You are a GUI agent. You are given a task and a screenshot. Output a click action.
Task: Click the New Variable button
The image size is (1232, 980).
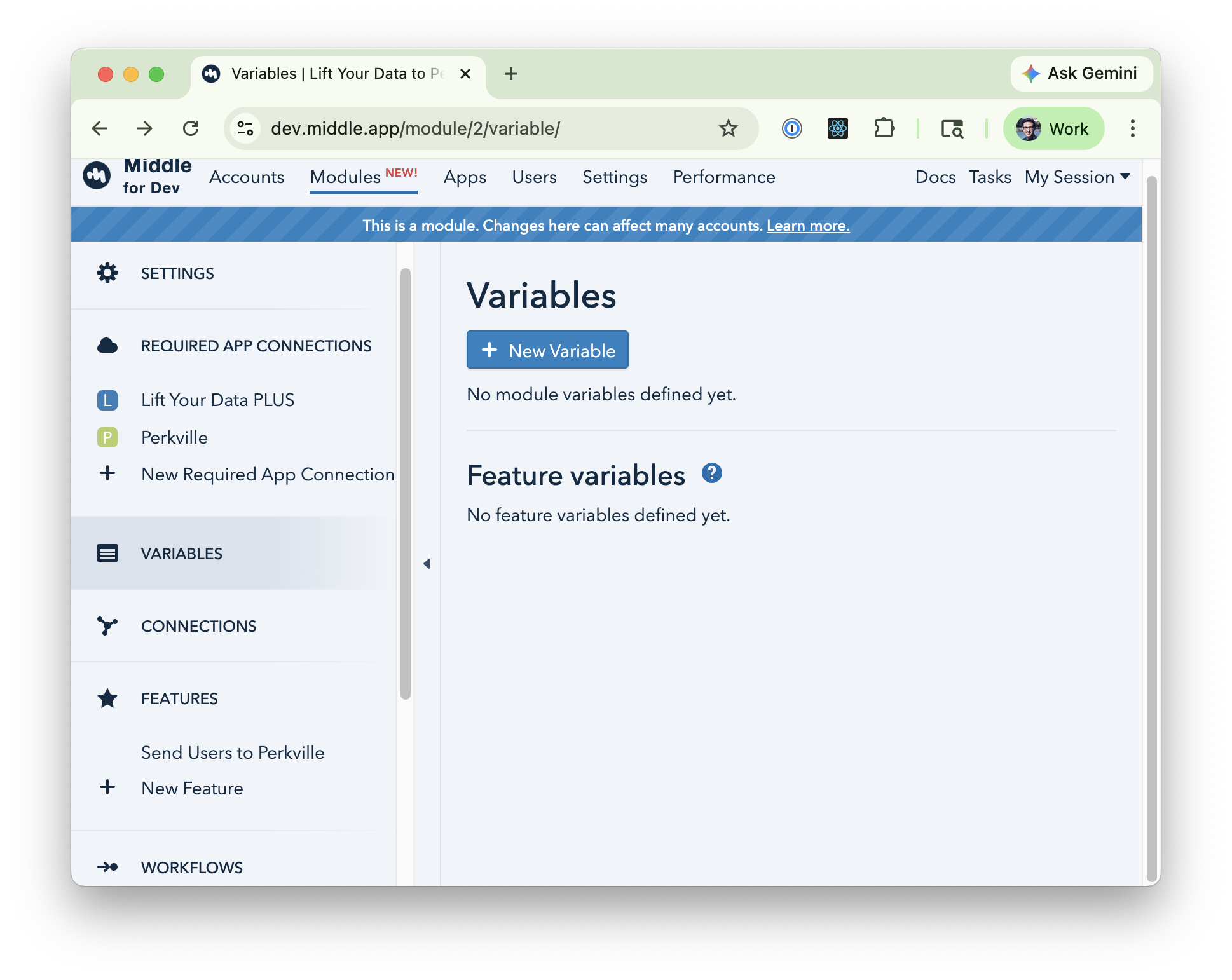coord(547,350)
